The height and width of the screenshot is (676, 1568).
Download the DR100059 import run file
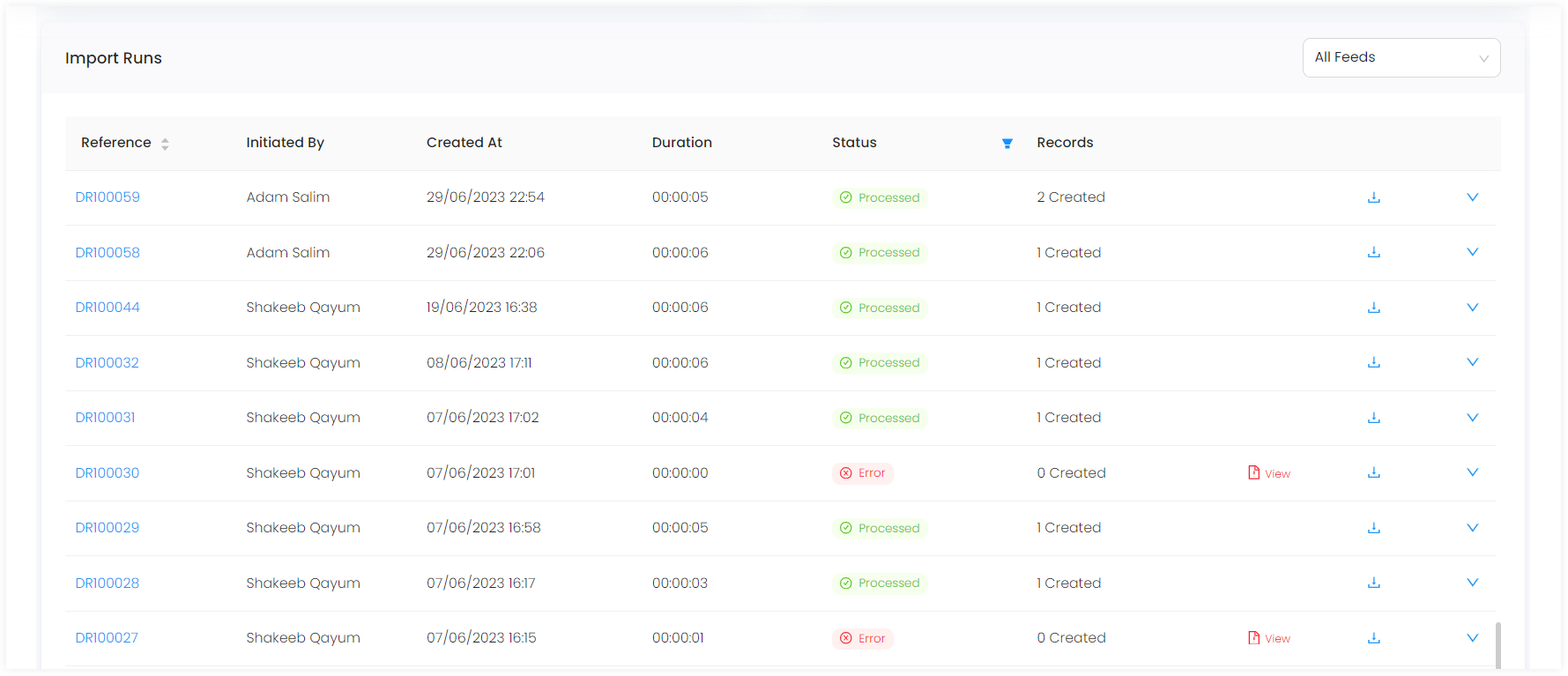(1373, 197)
